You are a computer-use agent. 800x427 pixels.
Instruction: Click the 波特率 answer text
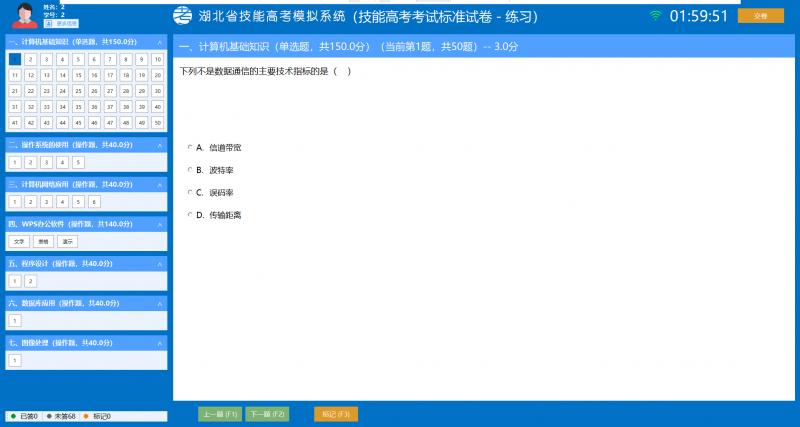[x=221, y=170]
